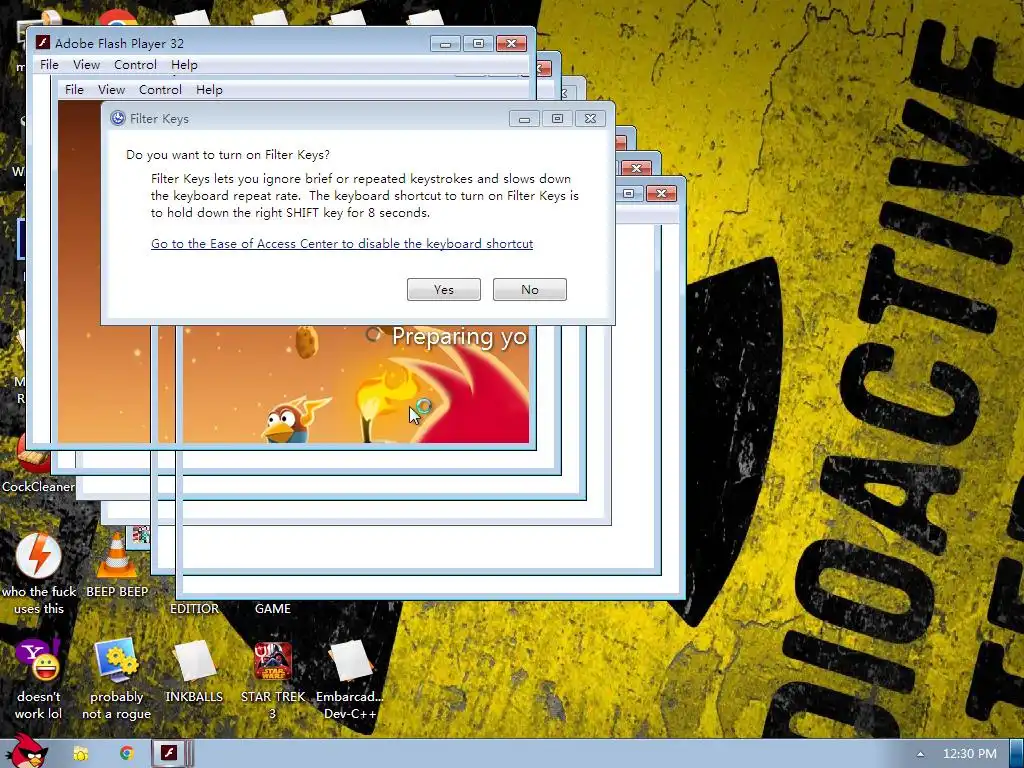The image size is (1024, 768).
Task: Select the BEEP BEEP VLC cone icon
Action: pos(117,566)
